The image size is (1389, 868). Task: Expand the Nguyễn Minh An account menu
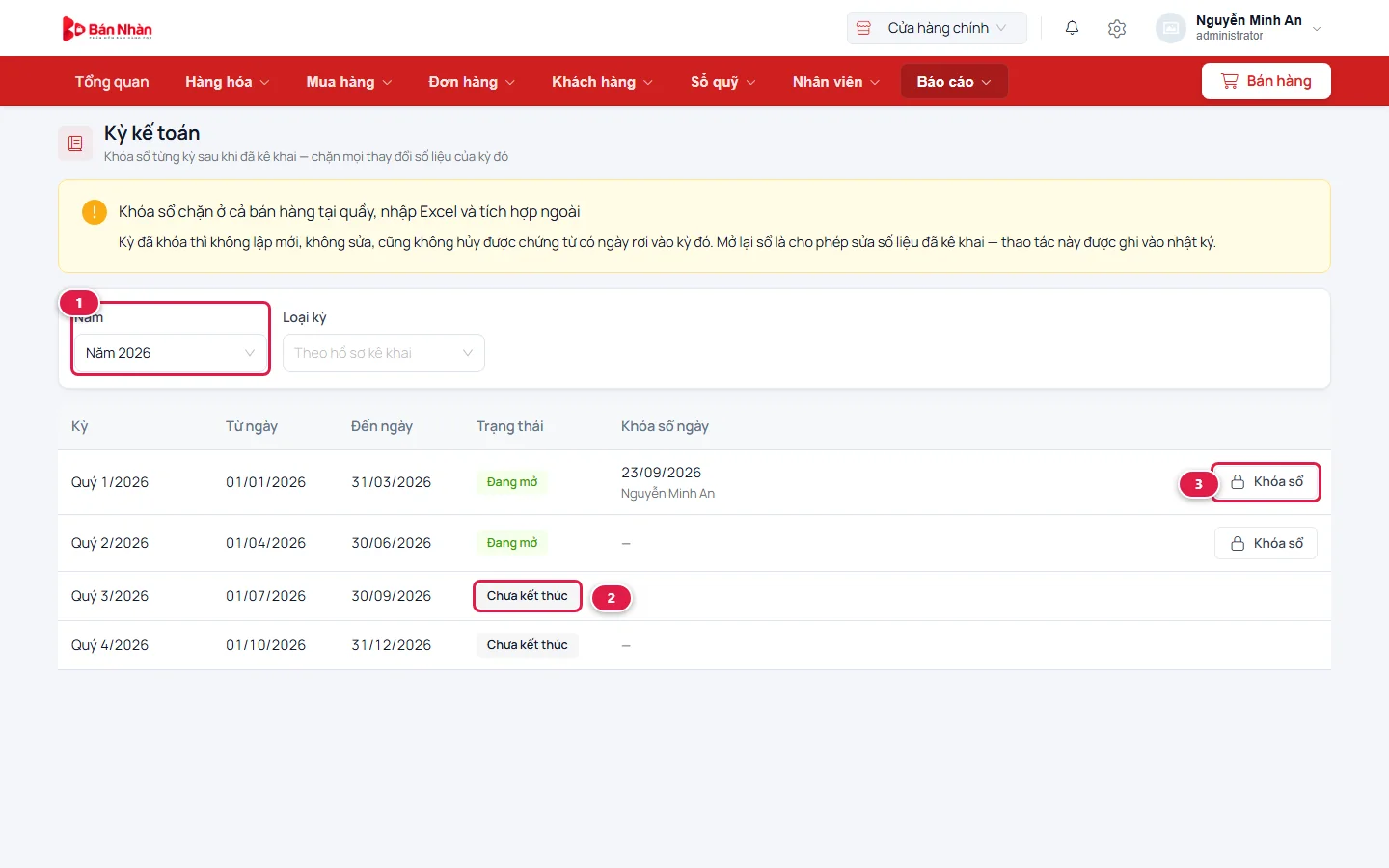[x=1239, y=28]
